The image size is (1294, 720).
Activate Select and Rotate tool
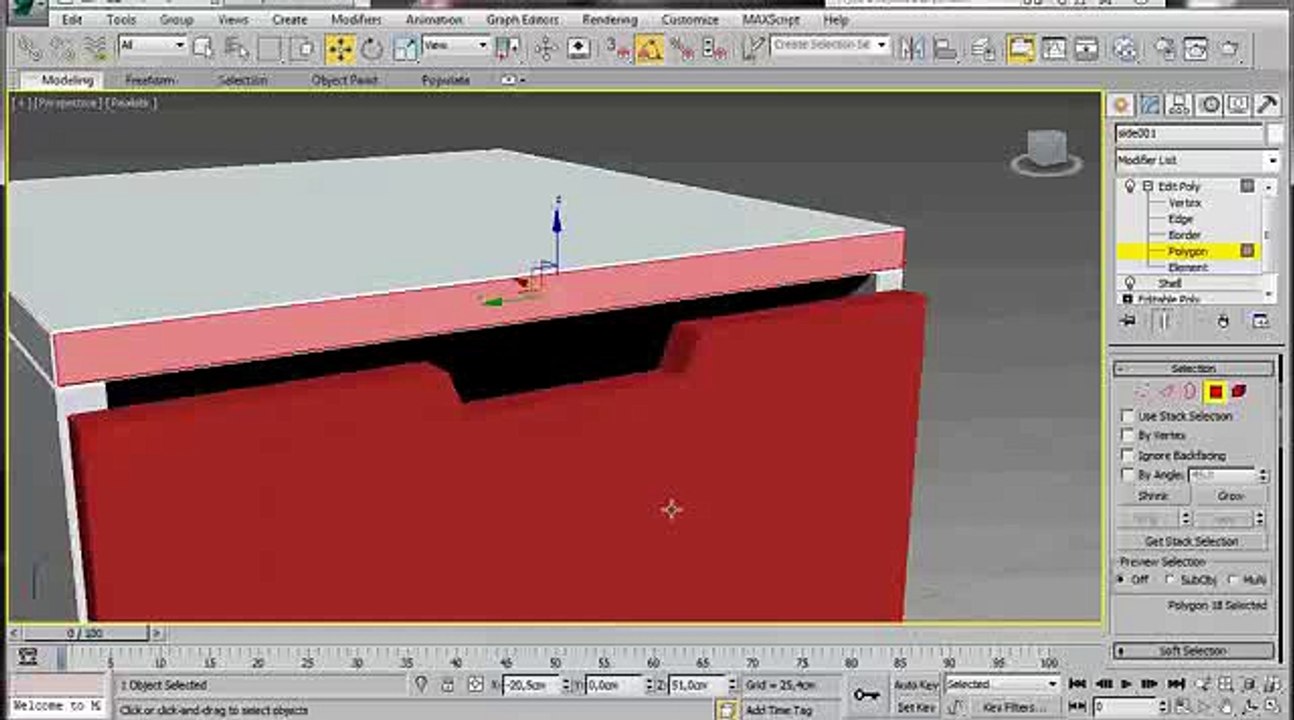[x=372, y=48]
